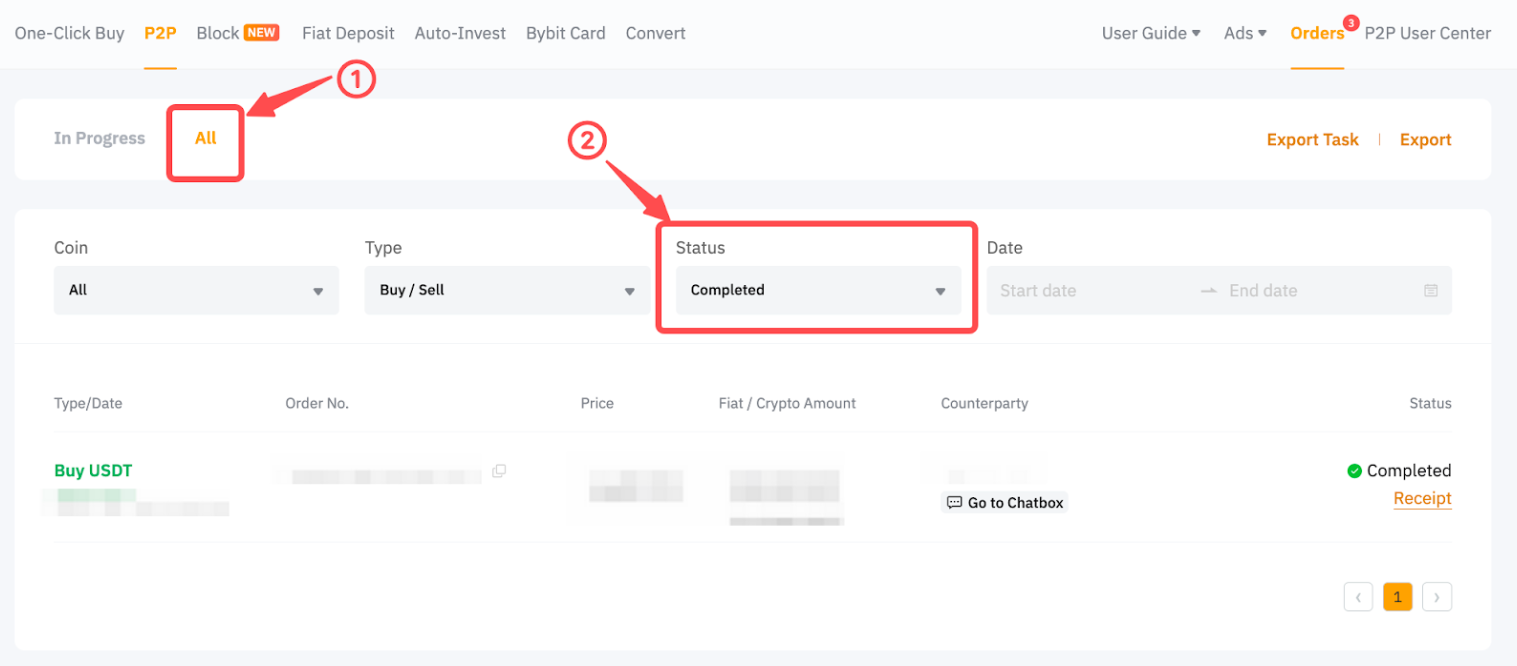Open the Status Completed dropdown
This screenshot has width=1517, height=666.
[817, 291]
